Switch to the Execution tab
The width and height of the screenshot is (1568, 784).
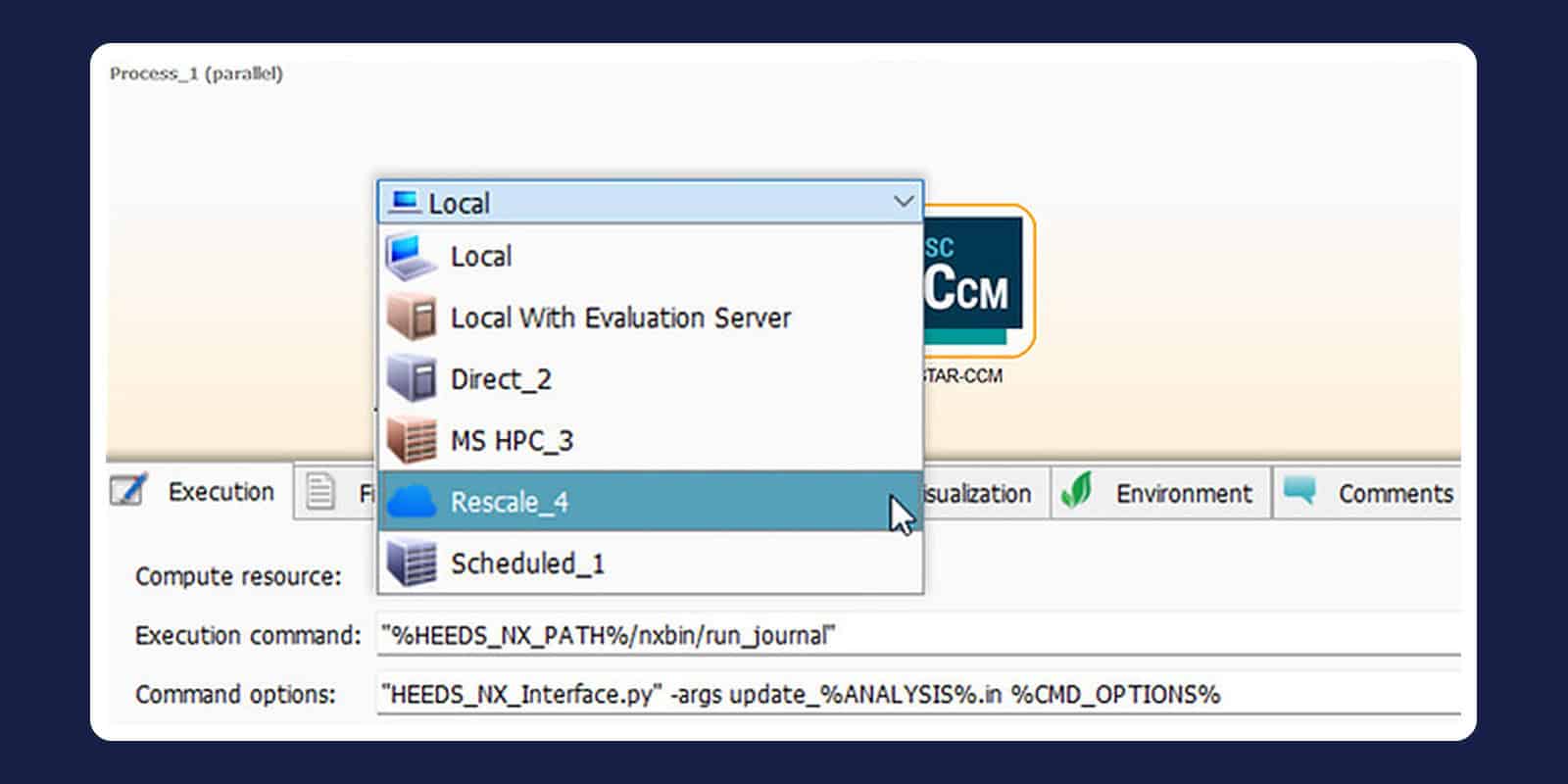coord(200,491)
